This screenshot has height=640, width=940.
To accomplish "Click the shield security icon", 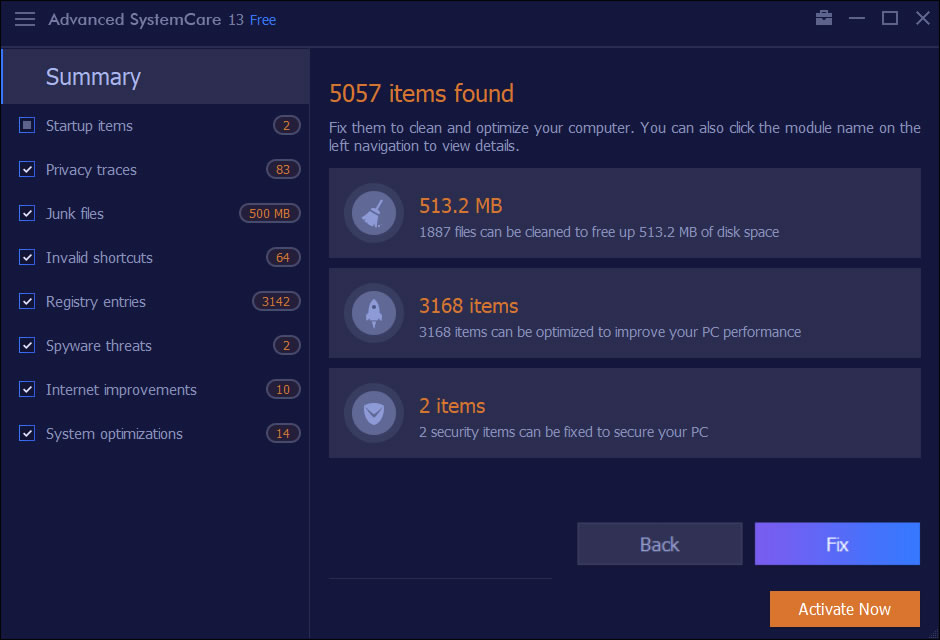I will pos(373,413).
